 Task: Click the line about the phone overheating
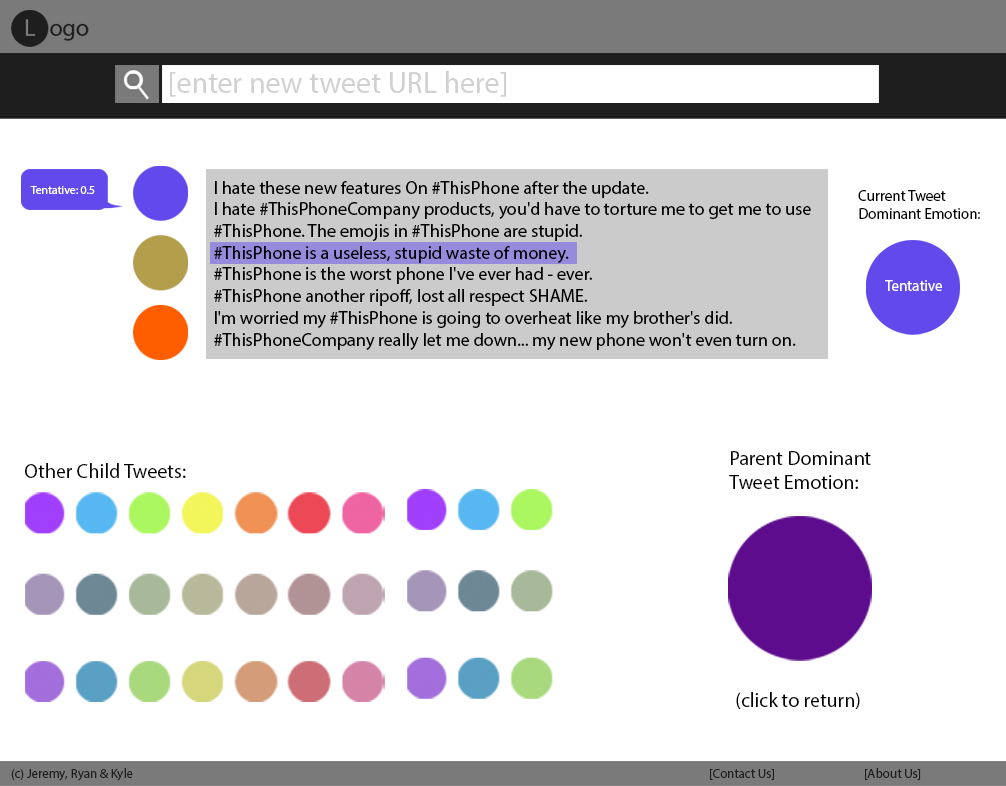473,318
